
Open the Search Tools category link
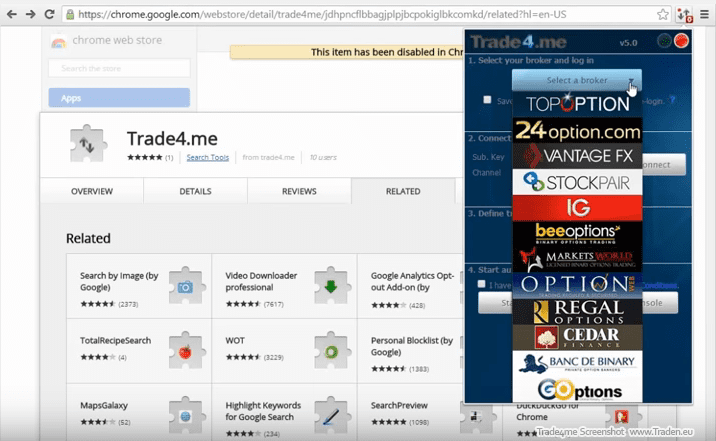(x=208, y=158)
